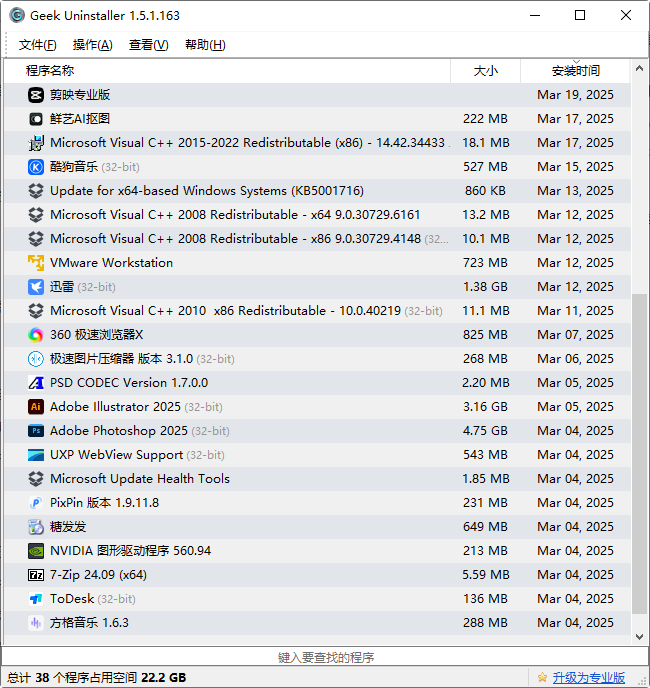Click the Adobe Illustrator 2025 Ai icon

point(36,407)
